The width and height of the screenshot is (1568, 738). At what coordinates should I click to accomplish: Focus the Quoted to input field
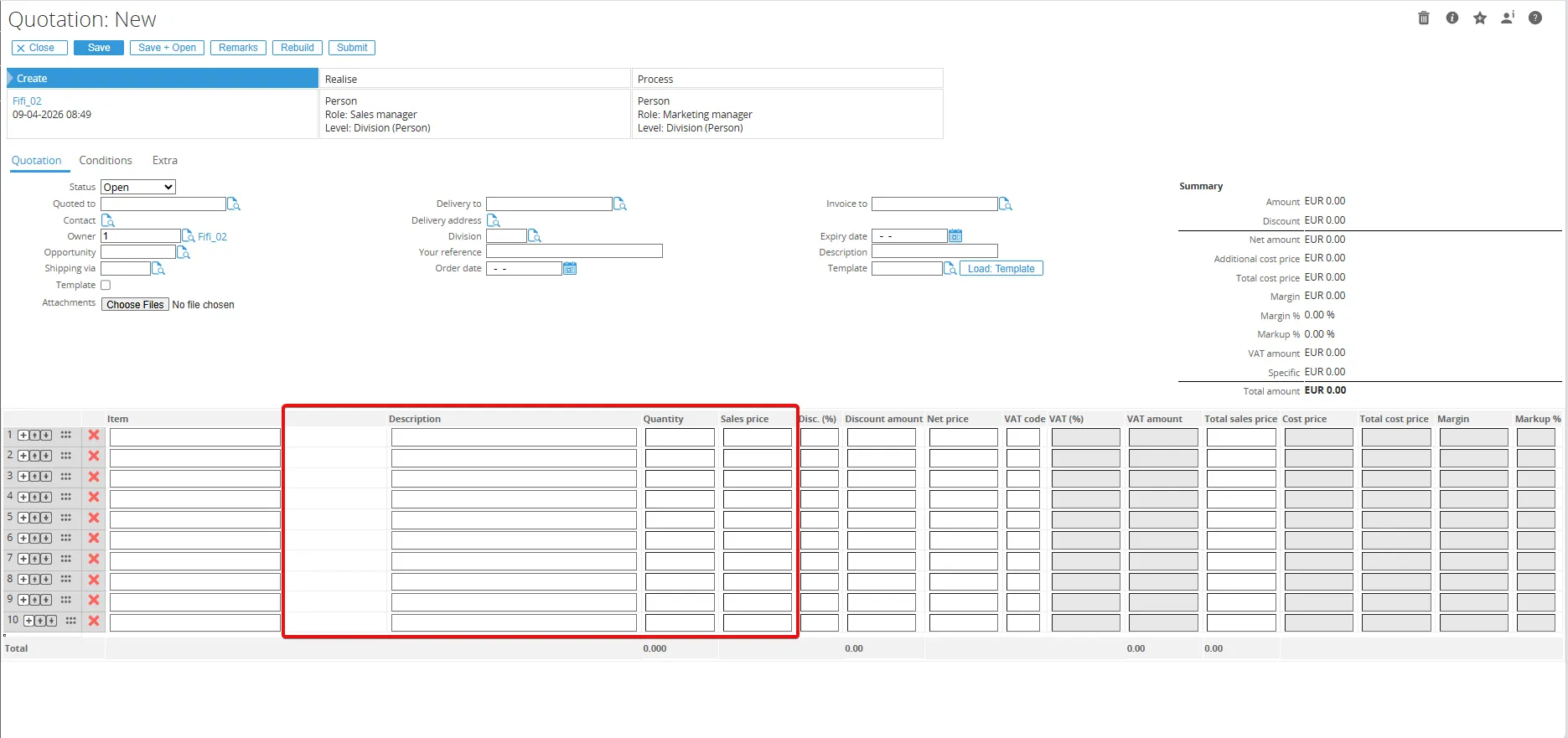pyautogui.click(x=163, y=204)
